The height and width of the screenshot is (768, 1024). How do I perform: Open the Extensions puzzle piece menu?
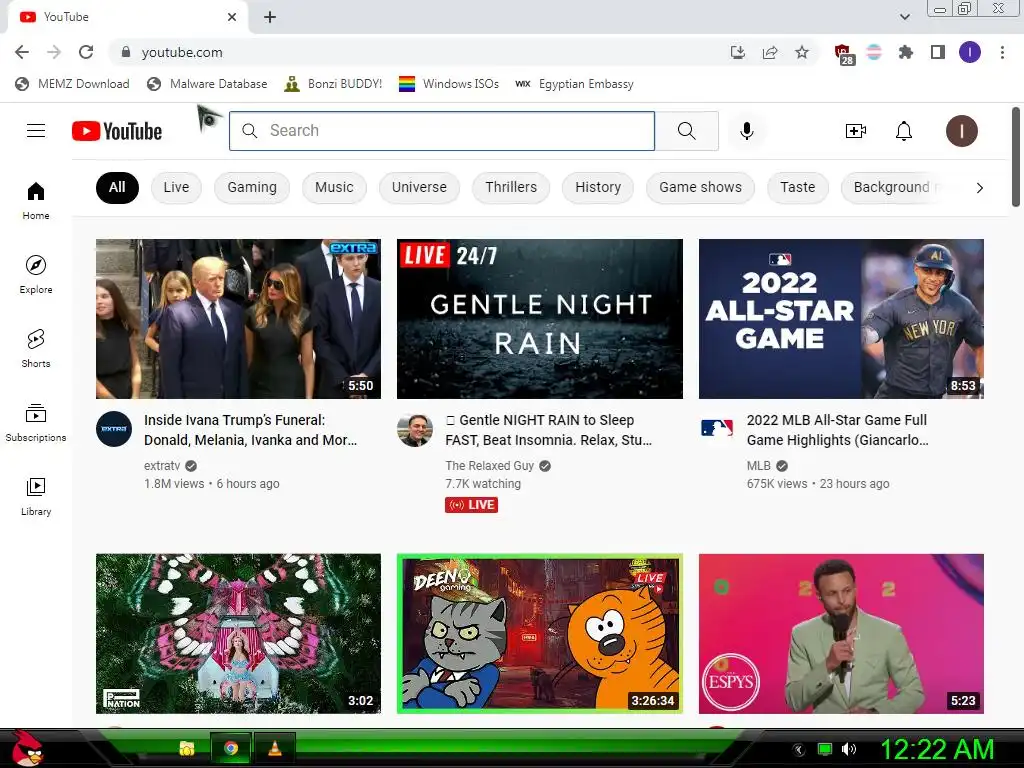click(906, 52)
